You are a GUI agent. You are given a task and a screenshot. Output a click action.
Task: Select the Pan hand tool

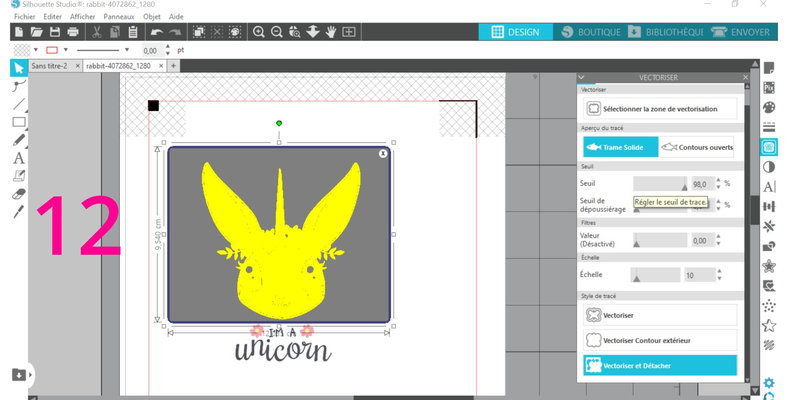330,32
